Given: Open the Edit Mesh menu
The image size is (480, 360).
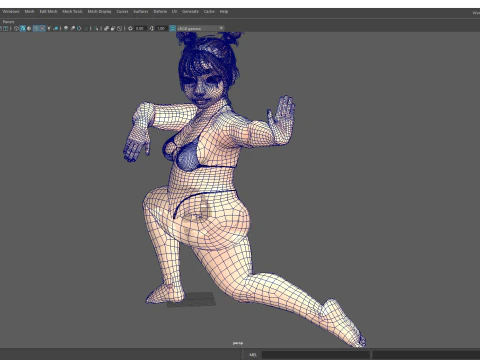Looking at the screenshot, I should point(48,11).
